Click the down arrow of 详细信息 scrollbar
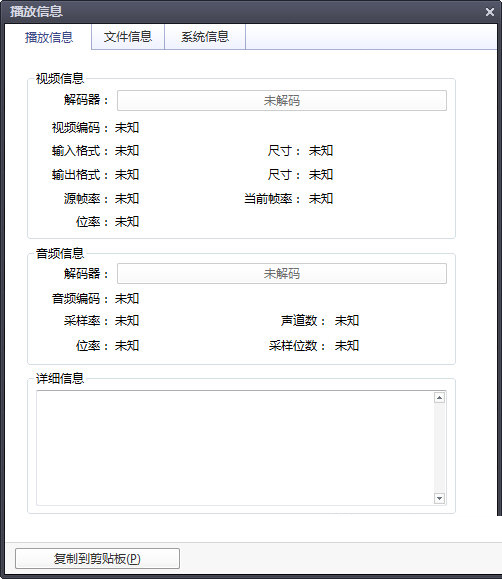The height and width of the screenshot is (579, 502). pyautogui.click(x=439, y=498)
